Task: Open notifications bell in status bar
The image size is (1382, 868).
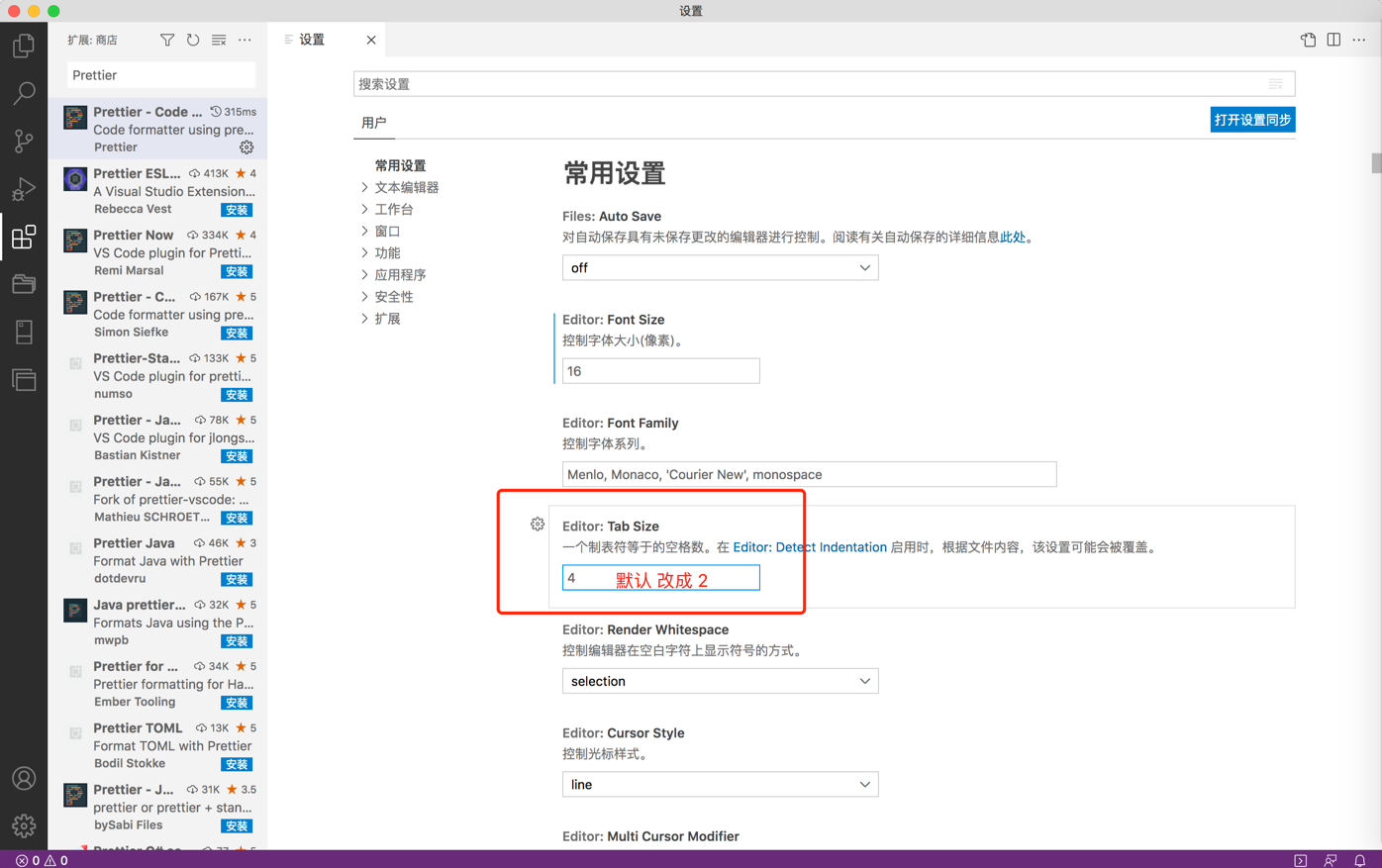Action: click(1360, 860)
